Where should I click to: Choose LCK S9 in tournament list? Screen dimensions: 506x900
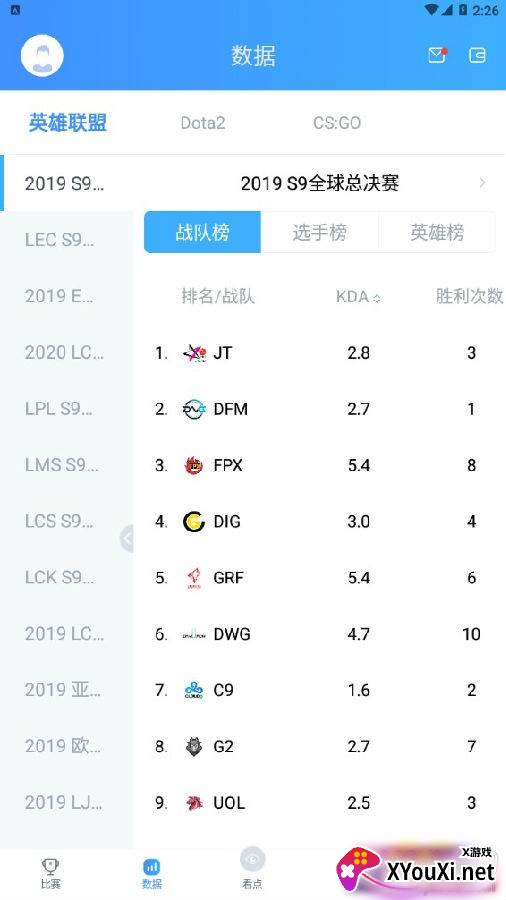67,577
